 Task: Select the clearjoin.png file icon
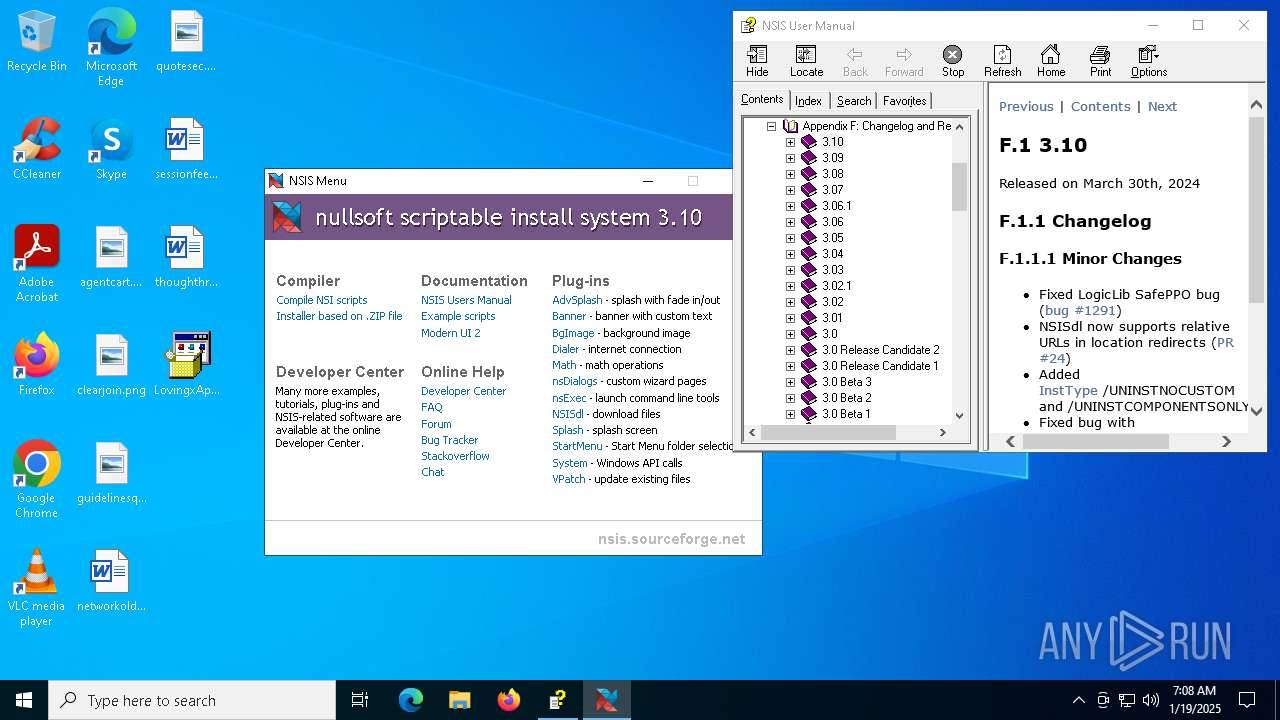pos(111,365)
